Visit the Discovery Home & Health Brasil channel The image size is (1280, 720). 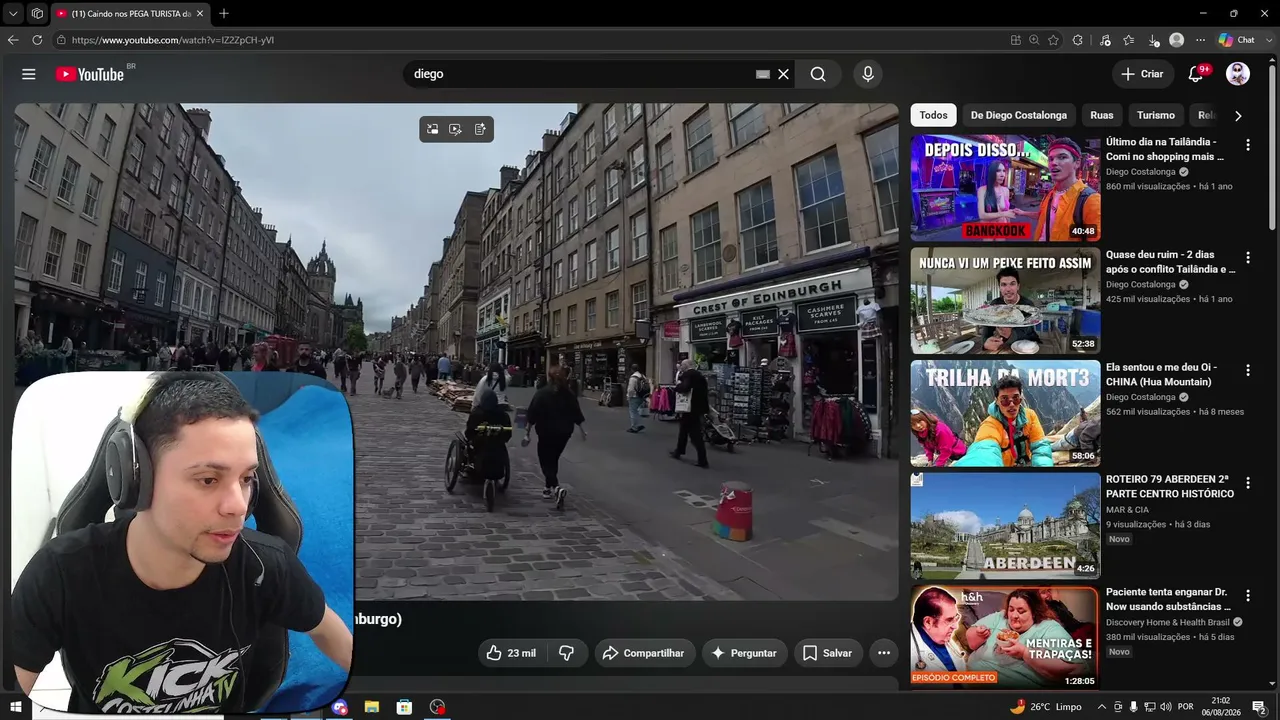(1168, 622)
